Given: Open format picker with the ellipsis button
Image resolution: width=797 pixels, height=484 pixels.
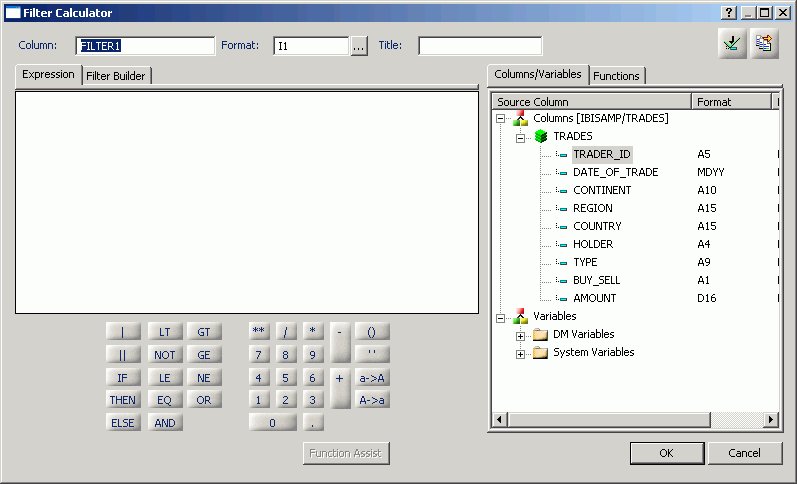Looking at the screenshot, I should pyautogui.click(x=359, y=46).
